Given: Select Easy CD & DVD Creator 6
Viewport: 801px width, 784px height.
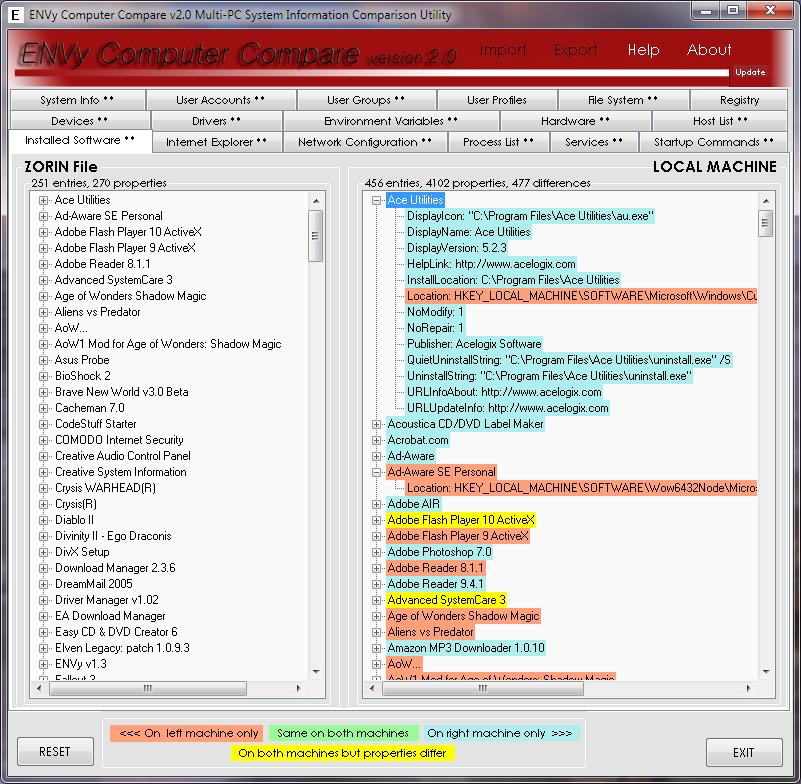Looking at the screenshot, I should tap(116, 632).
